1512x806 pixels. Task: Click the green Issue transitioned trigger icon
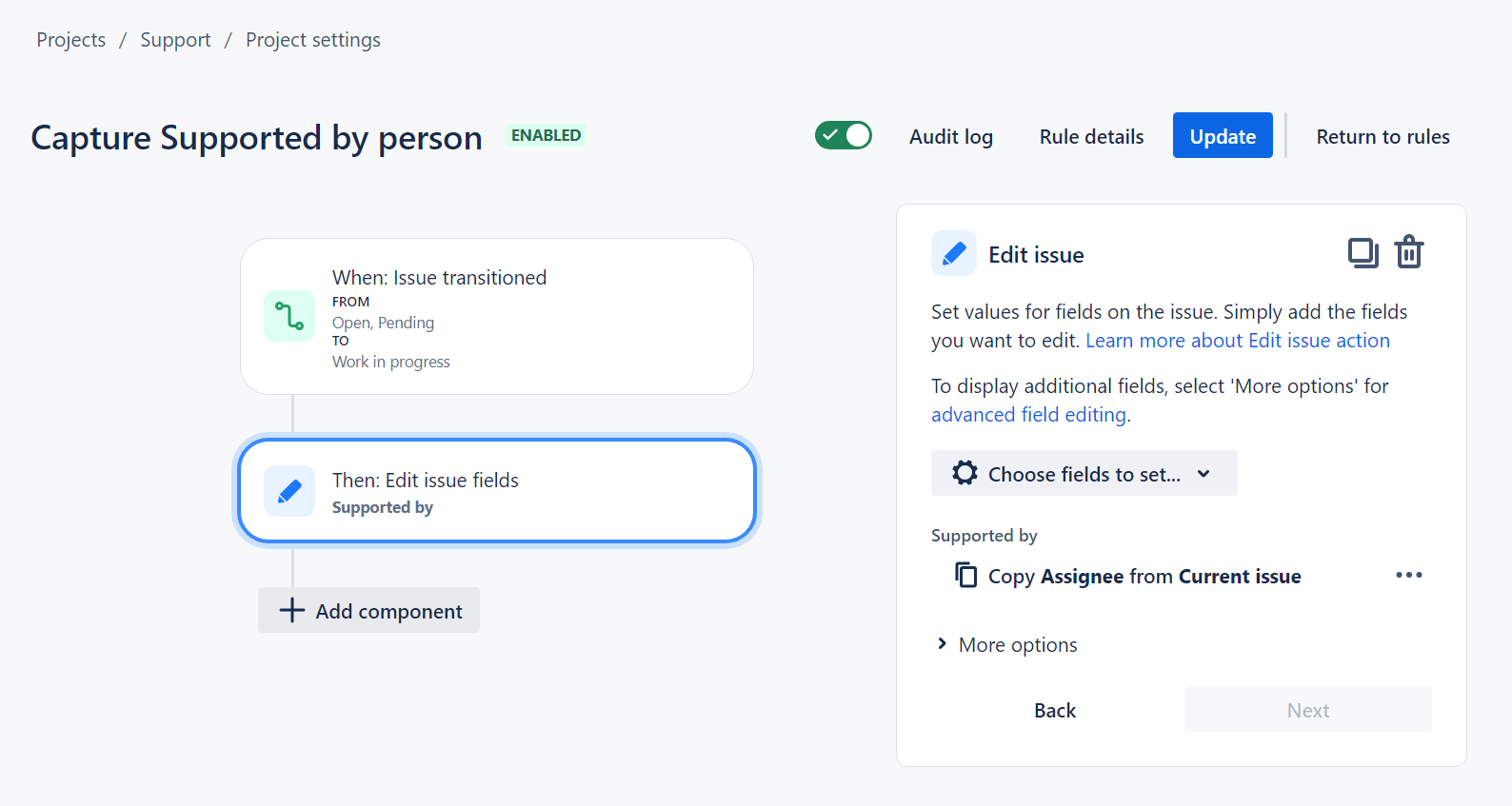coord(289,316)
